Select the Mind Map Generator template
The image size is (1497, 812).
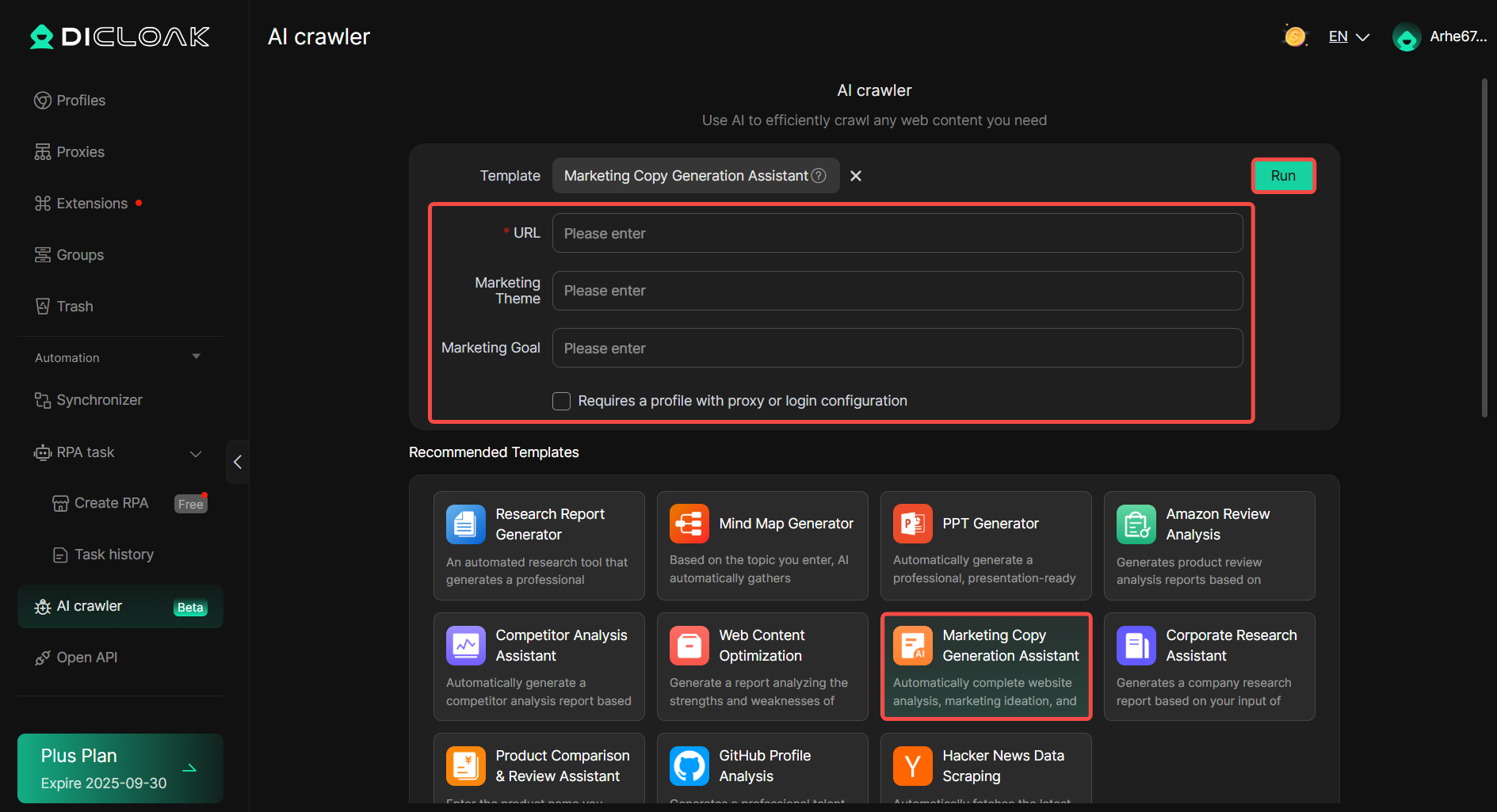[762, 546]
